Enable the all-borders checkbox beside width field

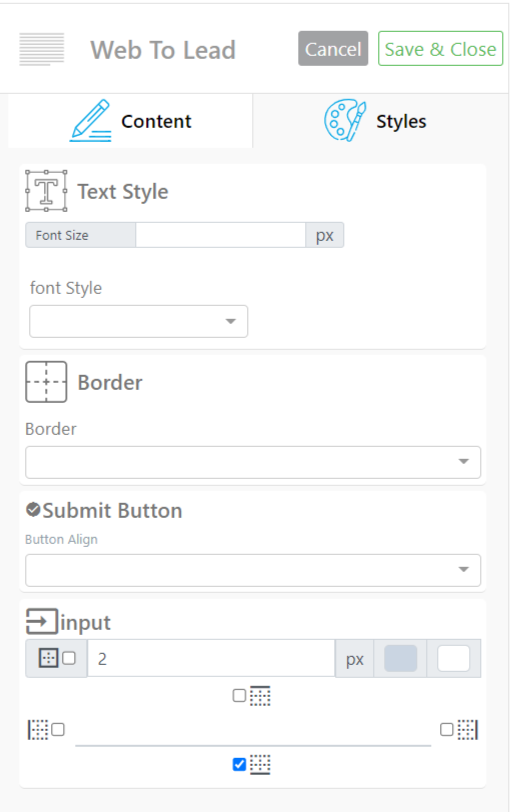point(69,658)
